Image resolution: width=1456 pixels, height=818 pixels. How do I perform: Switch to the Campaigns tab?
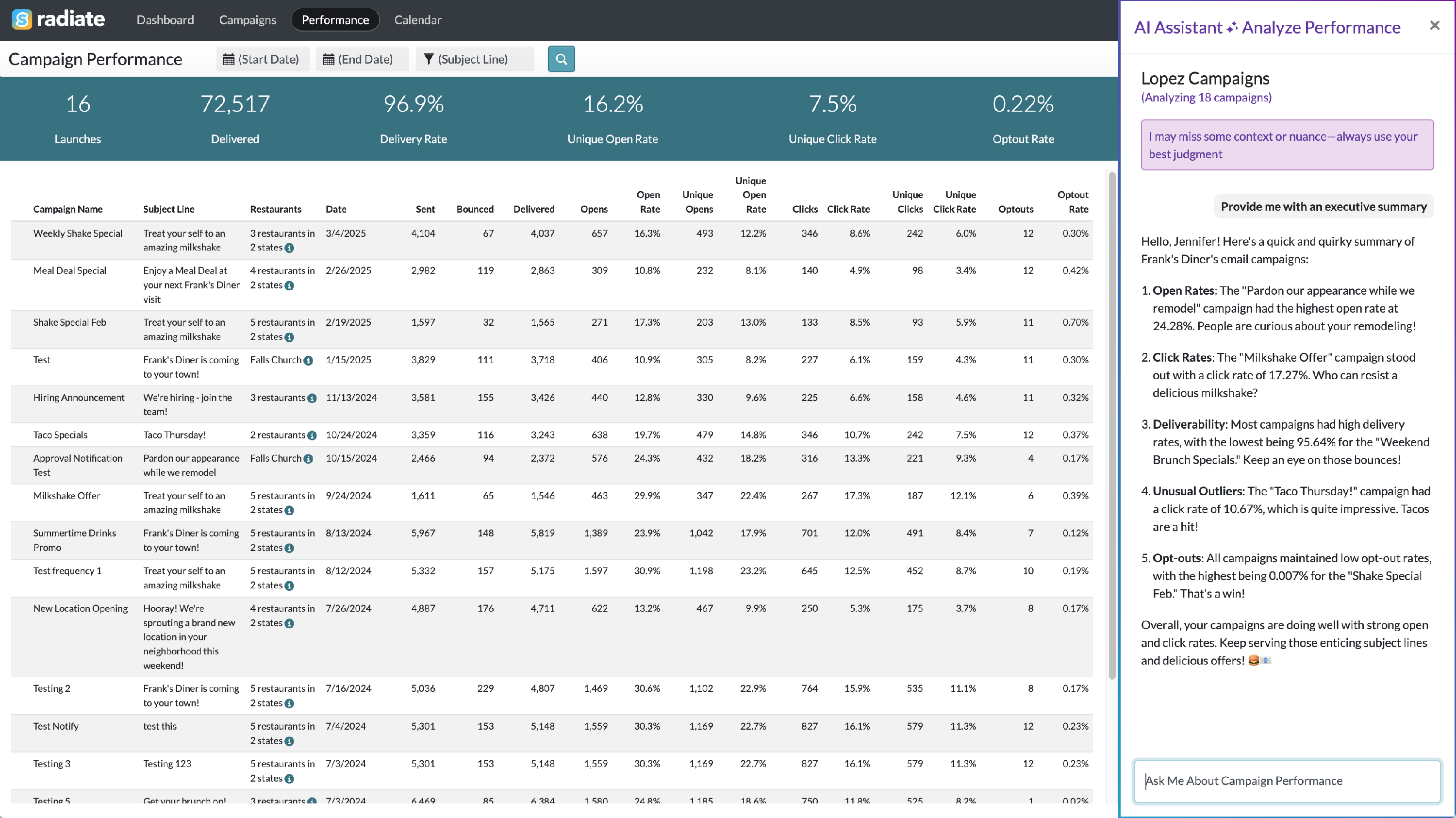pyautogui.click(x=248, y=20)
